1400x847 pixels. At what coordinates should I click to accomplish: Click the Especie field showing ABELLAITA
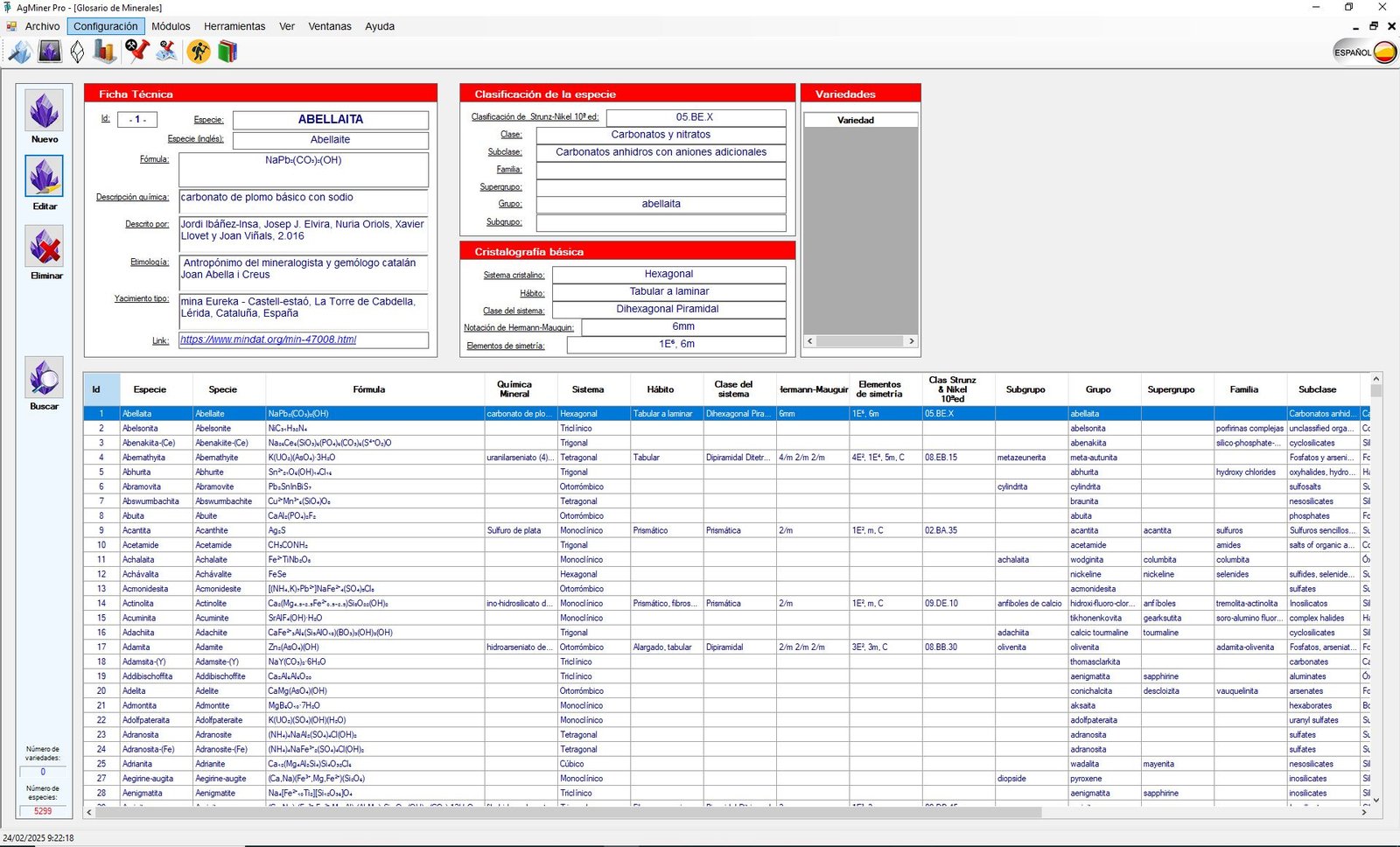(331, 120)
